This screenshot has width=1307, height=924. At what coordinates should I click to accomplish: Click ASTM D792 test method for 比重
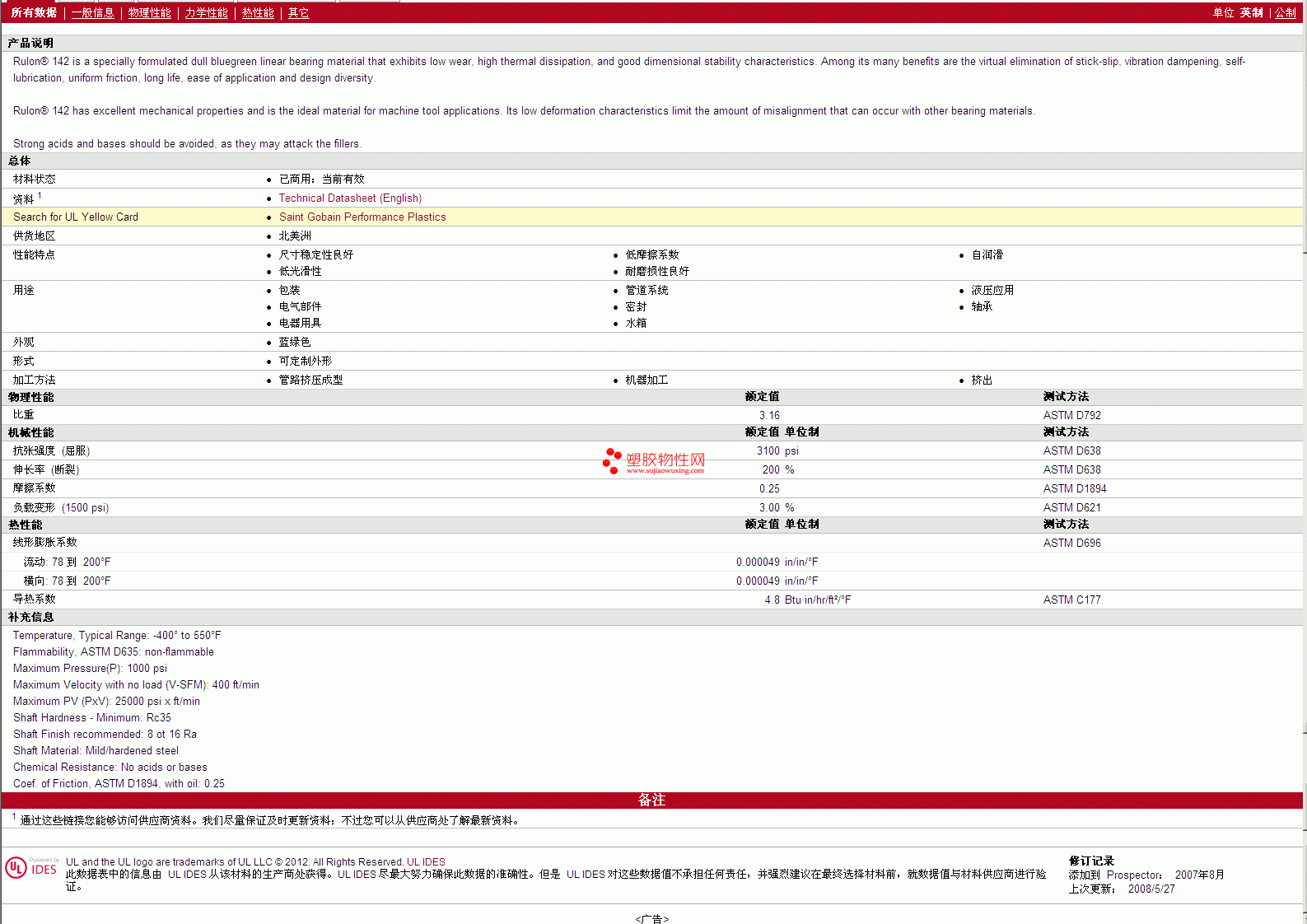(1071, 416)
